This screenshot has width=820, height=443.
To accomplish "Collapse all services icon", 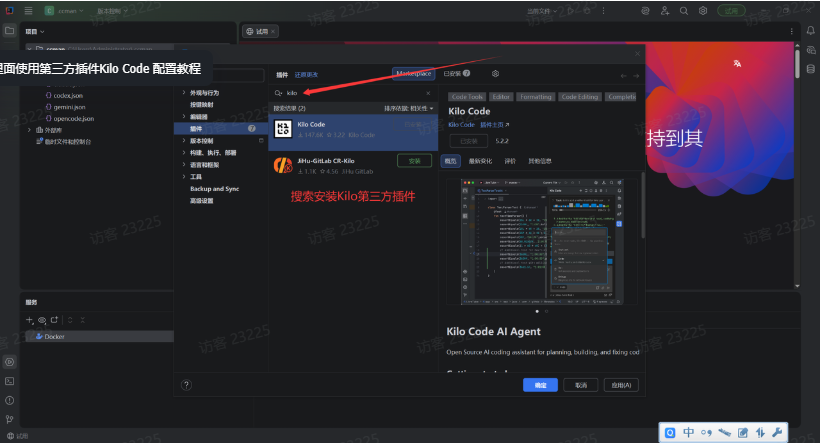I will pyautogui.click(x=83, y=320).
